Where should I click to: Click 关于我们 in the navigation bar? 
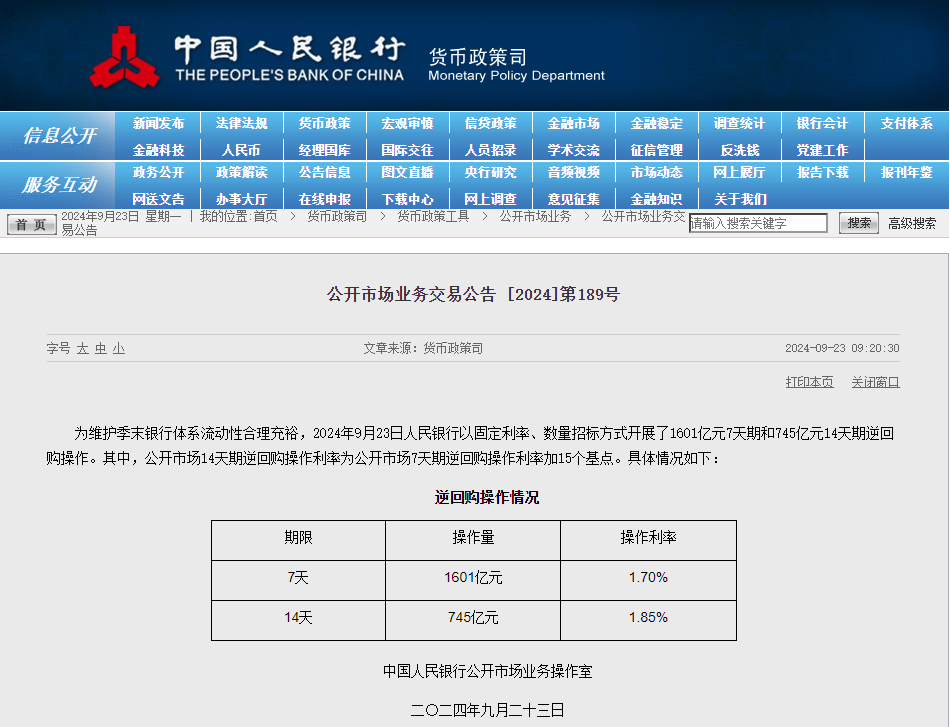[740, 199]
